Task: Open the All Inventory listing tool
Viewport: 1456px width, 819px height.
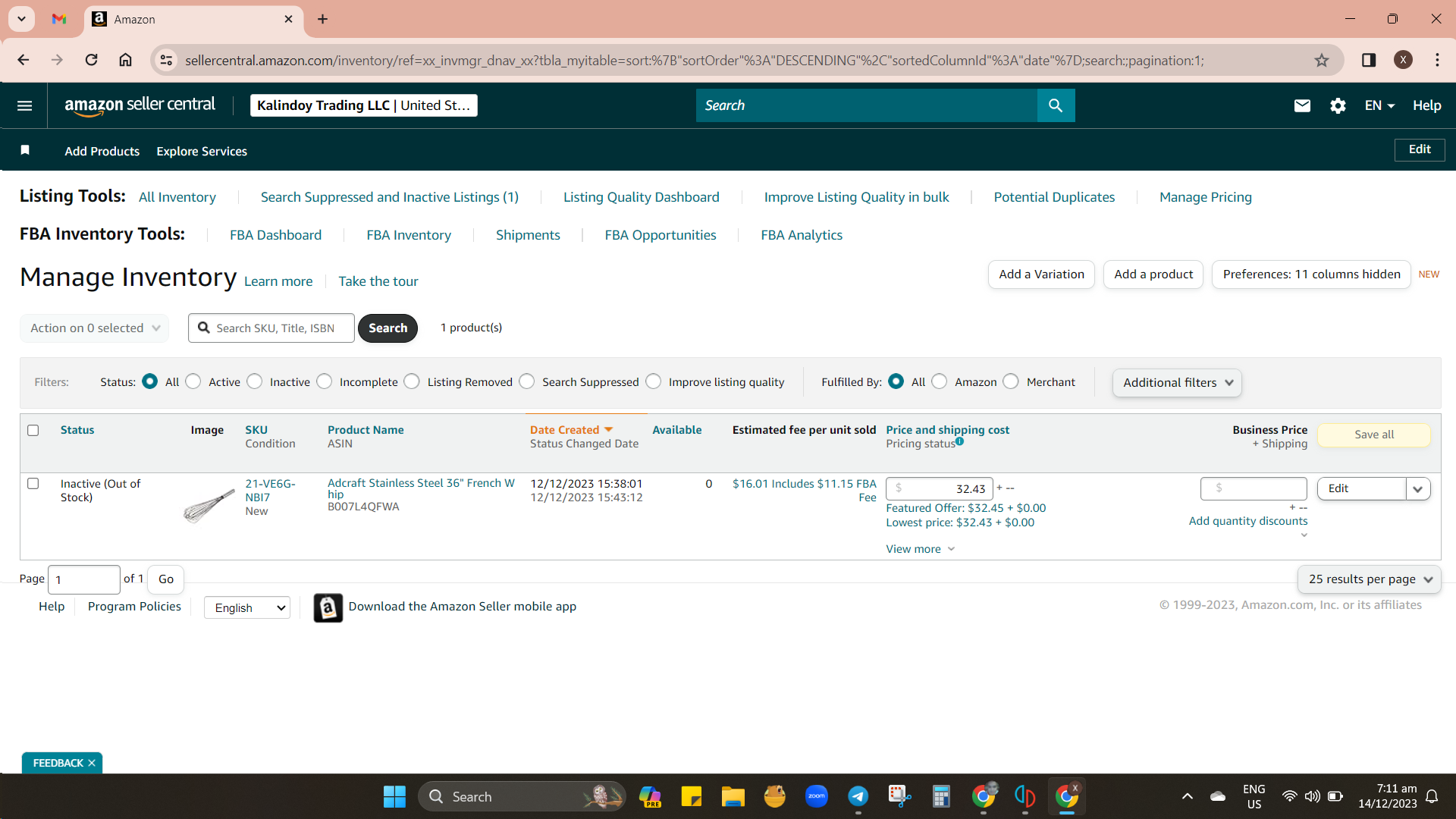Action: (177, 197)
